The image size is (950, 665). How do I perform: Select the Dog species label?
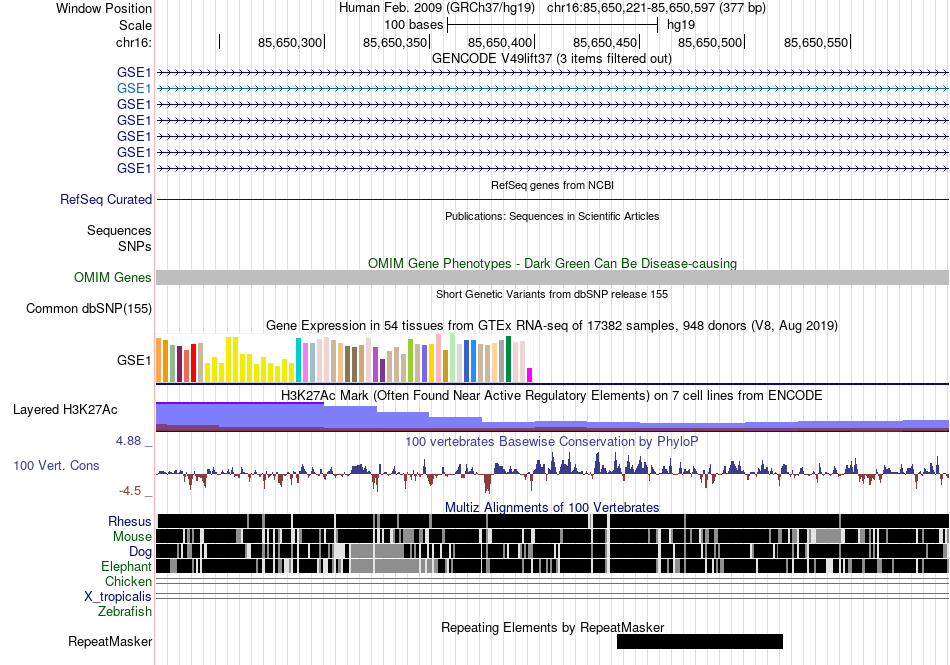point(140,551)
